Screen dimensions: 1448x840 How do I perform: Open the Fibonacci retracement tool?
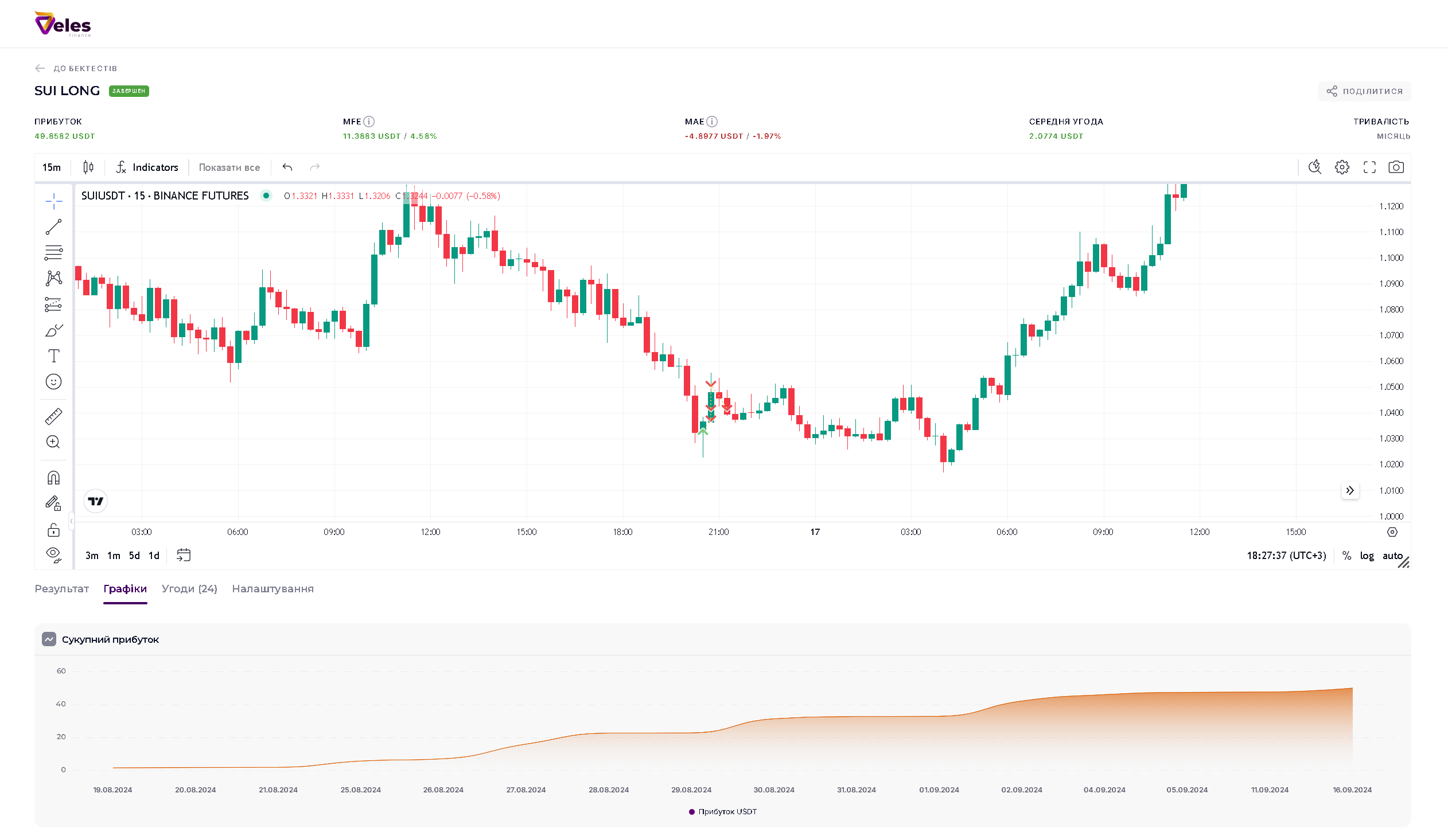(53, 252)
